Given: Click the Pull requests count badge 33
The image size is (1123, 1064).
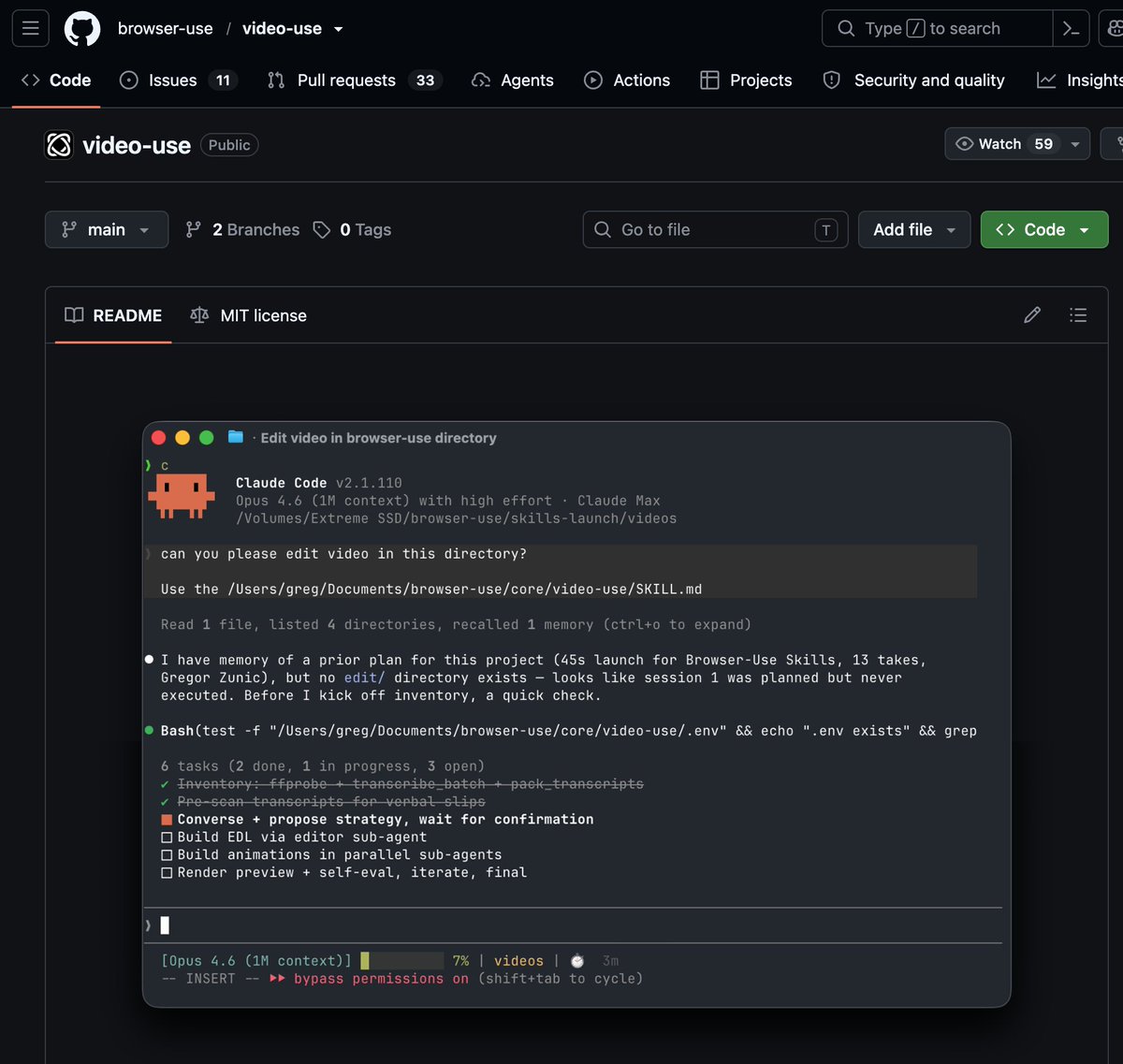Looking at the screenshot, I should (425, 80).
